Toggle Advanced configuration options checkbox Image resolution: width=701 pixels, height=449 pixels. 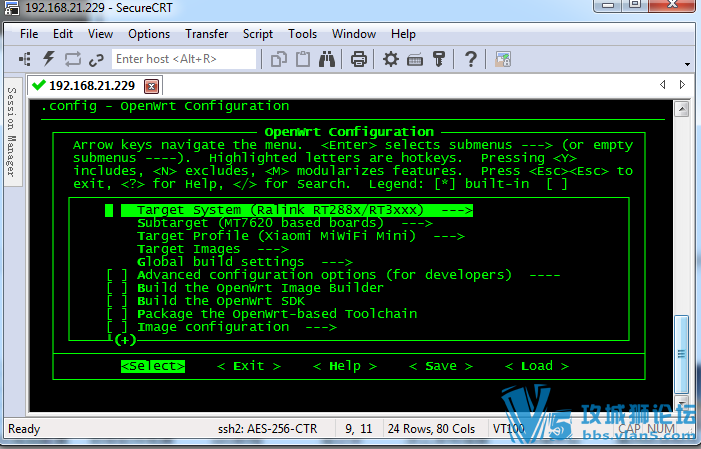point(117,275)
